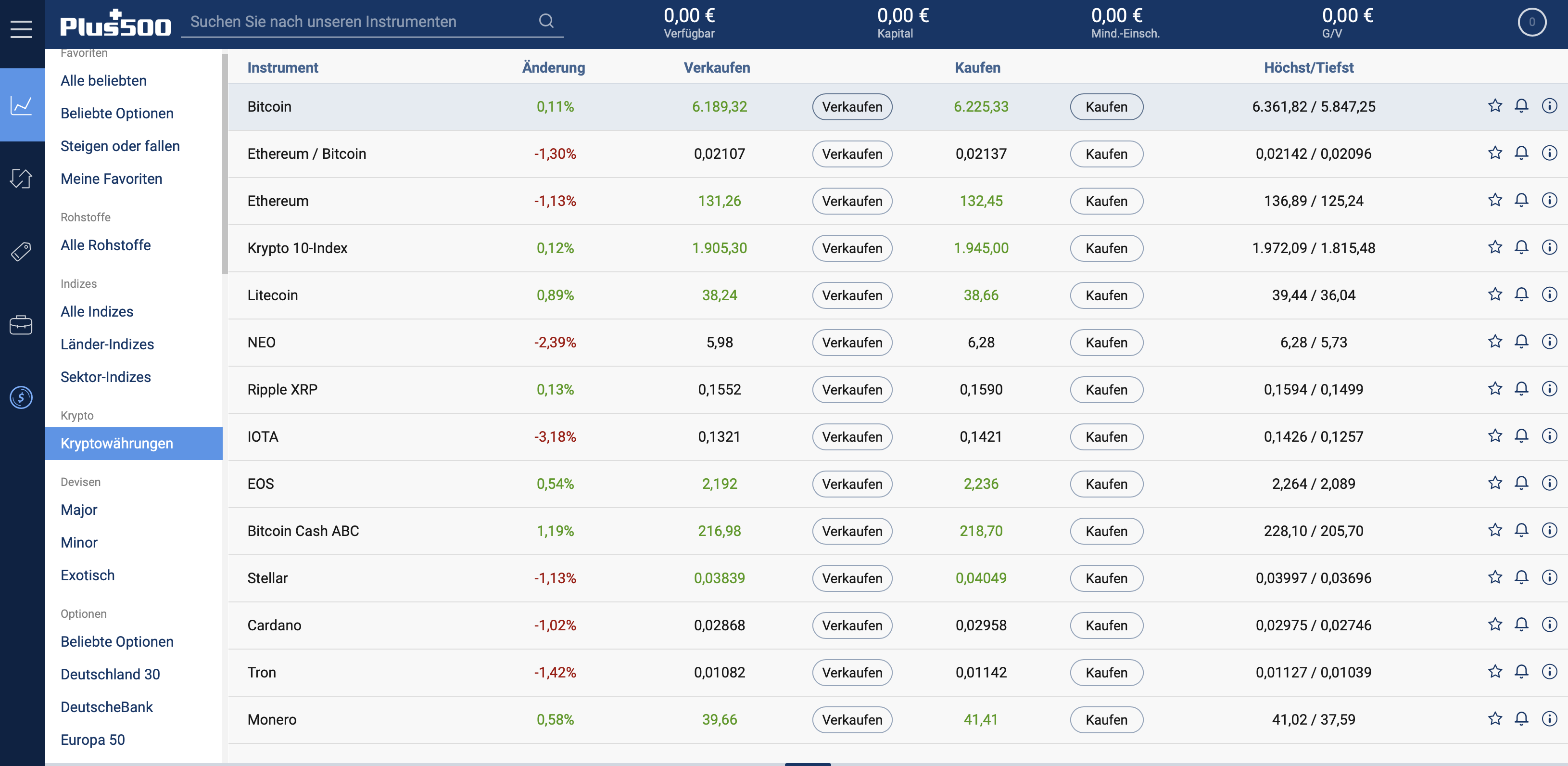The height and width of the screenshot is (766, 1568).
Task: Mark Ripple XRP as favorite with the star
Action: (x=1494, y=388)
